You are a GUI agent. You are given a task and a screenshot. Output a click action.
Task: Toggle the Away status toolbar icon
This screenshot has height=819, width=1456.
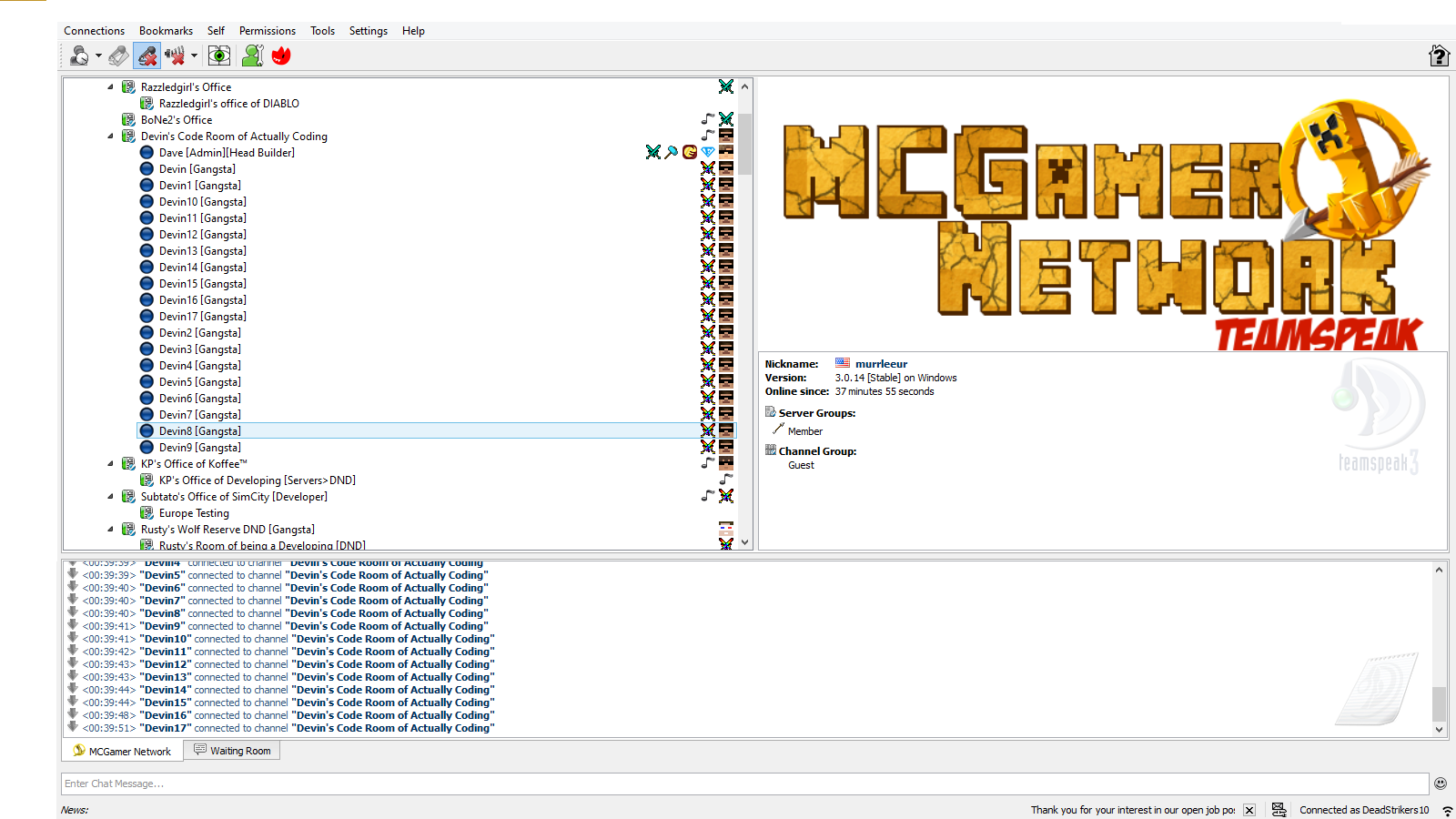click(80, 56)
